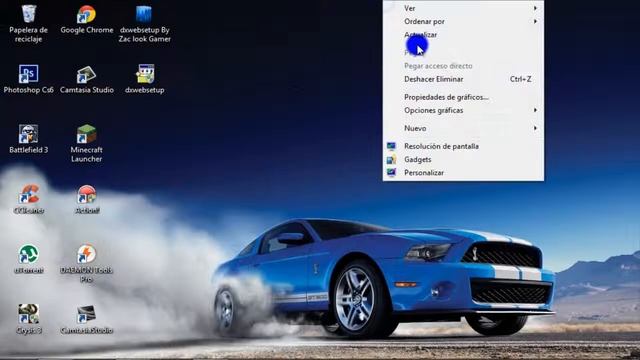640x360 pixels.
Task: Choose Ordenar por in context menu
Action: (463, 21)
